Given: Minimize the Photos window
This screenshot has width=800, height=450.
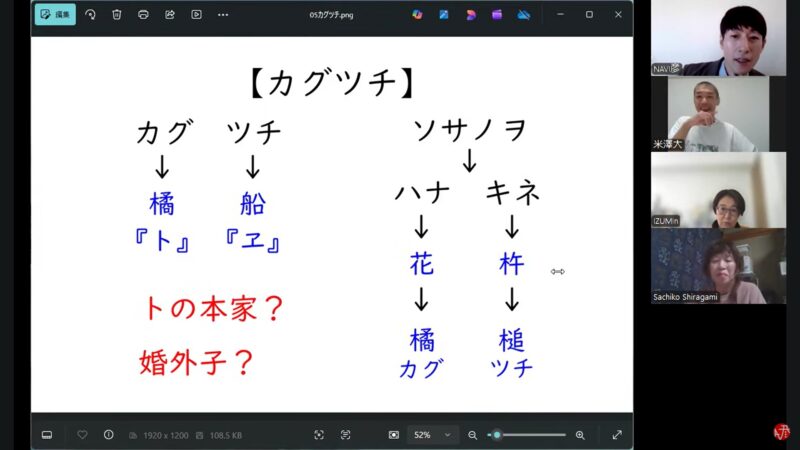Looking at the screenshot, I should pos(560,14).
